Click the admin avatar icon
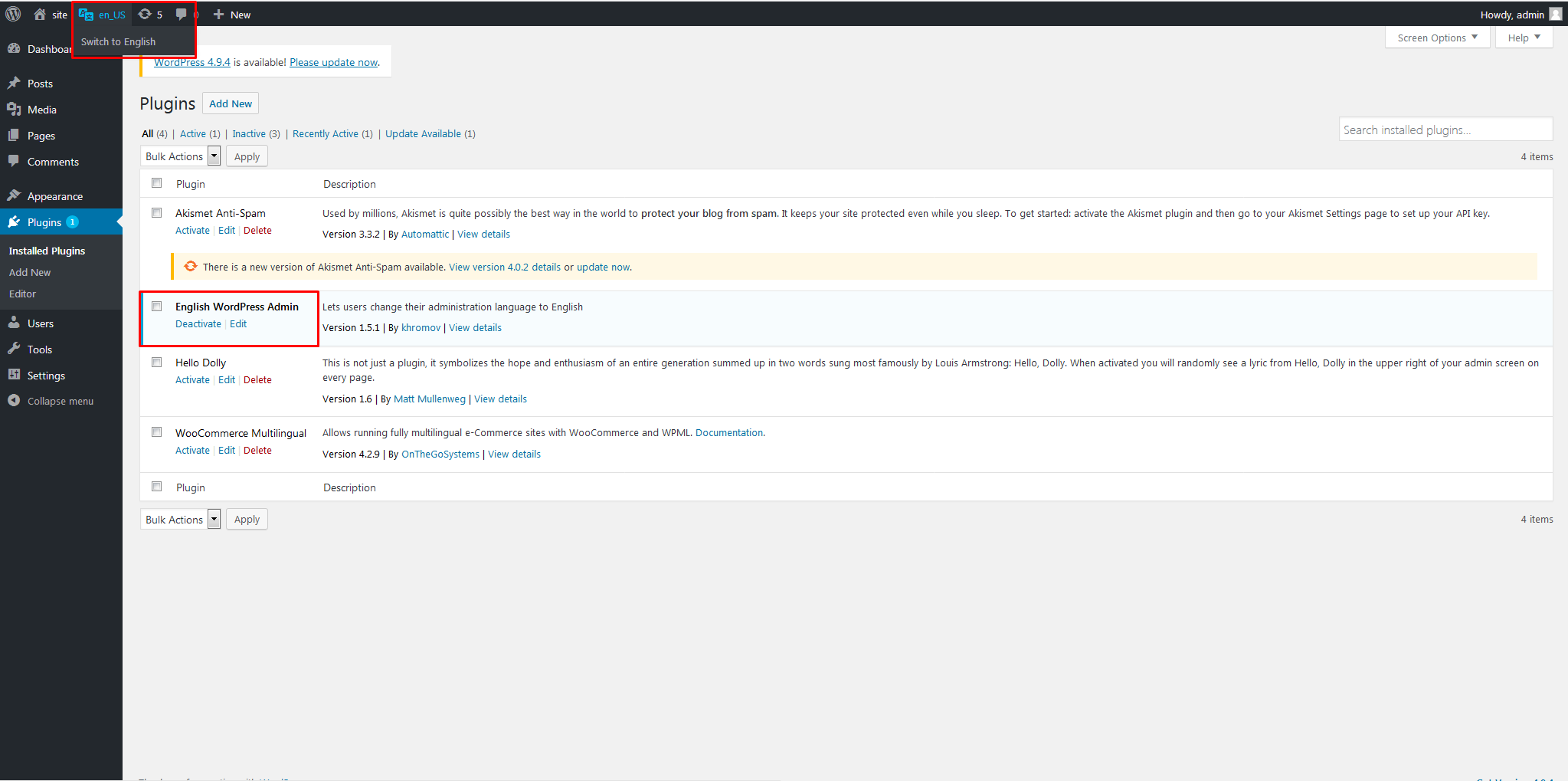This screenshot has height=781, width=1568. [1555, 14]
